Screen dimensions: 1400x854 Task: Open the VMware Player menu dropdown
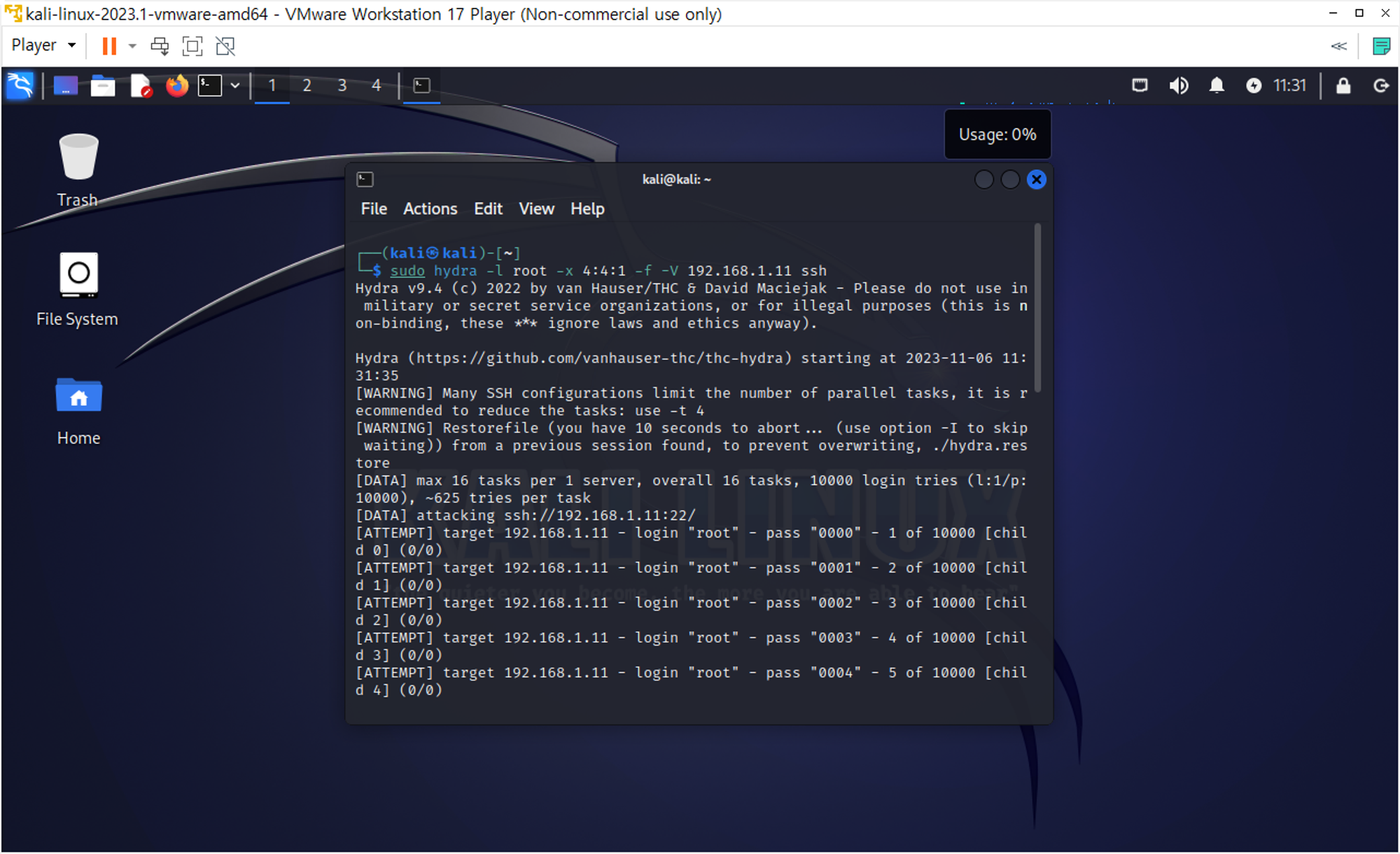[x=43, y=45]
